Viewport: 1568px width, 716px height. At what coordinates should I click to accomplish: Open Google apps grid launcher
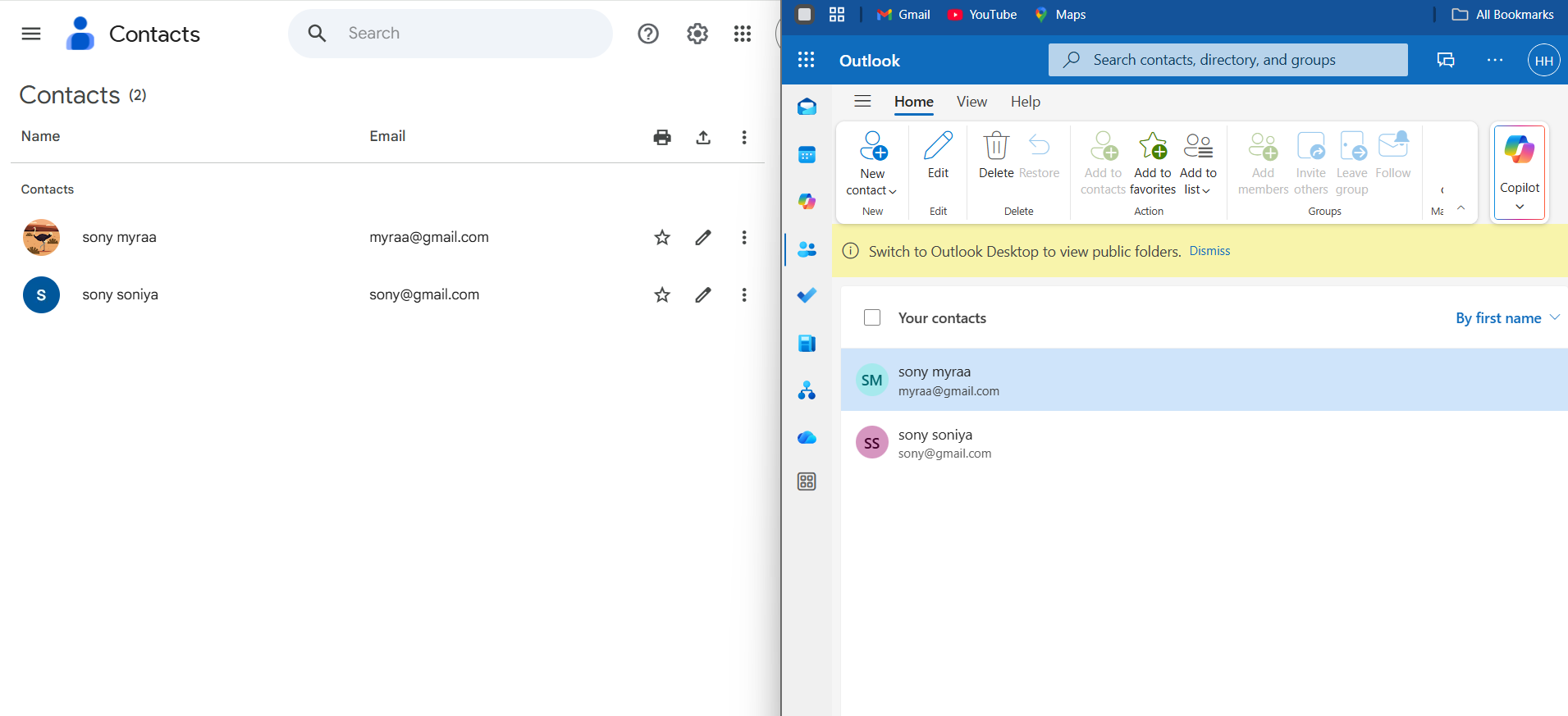coord(743,34)
